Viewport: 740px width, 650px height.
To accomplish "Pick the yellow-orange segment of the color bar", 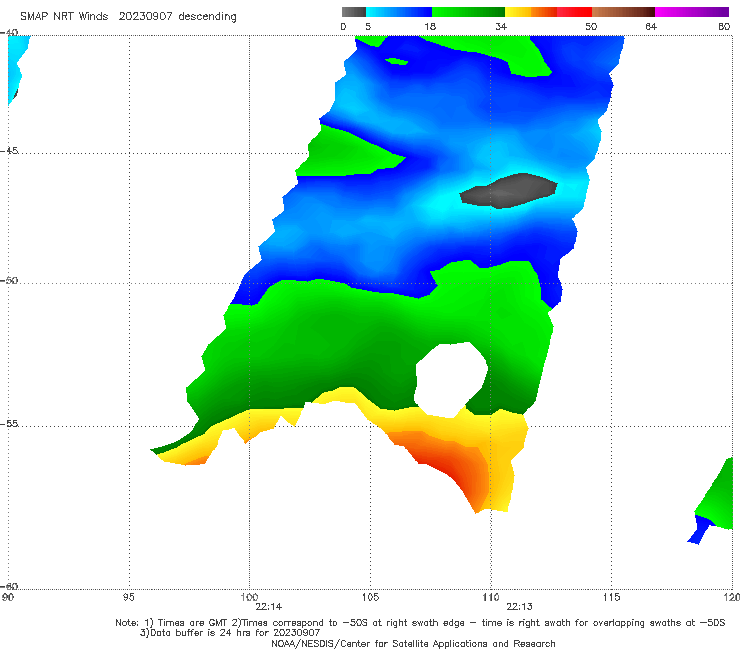I will tap(531, 12).
